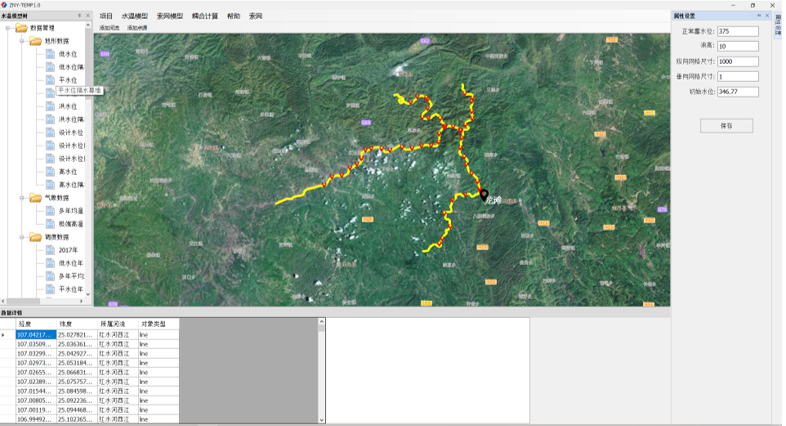Click the cell 107.04217...
The width and height of the screenshot is (786, 426).
click(36, 335)
